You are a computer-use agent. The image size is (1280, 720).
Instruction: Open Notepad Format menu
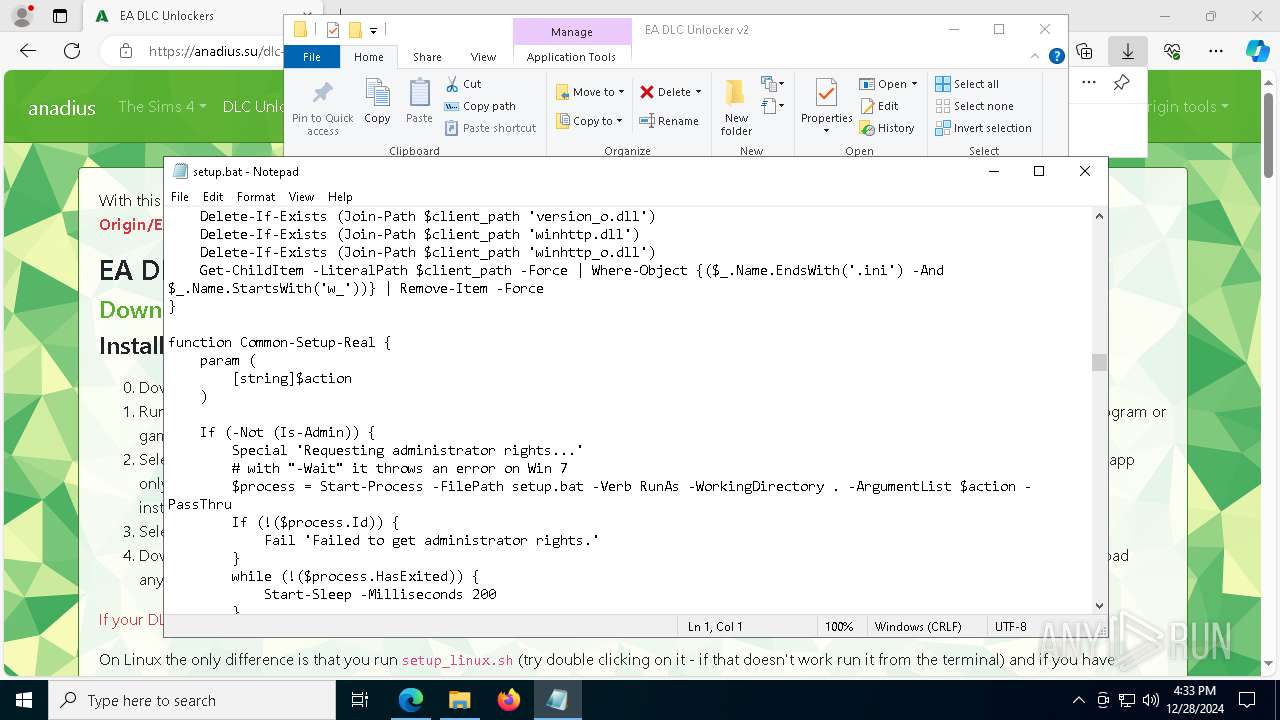(x=256, y=197)
